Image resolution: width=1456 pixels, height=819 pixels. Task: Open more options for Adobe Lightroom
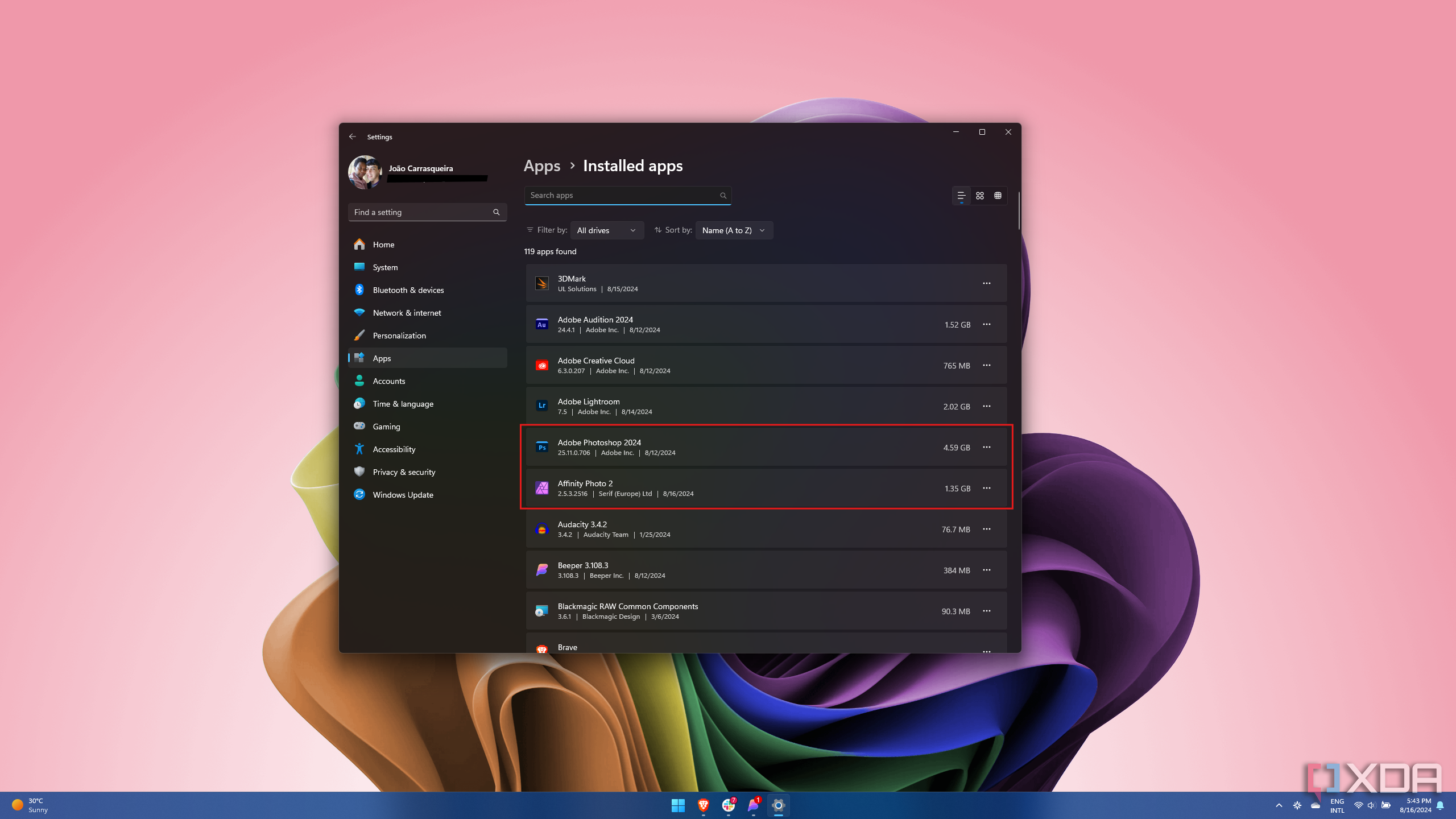[986, 406]
